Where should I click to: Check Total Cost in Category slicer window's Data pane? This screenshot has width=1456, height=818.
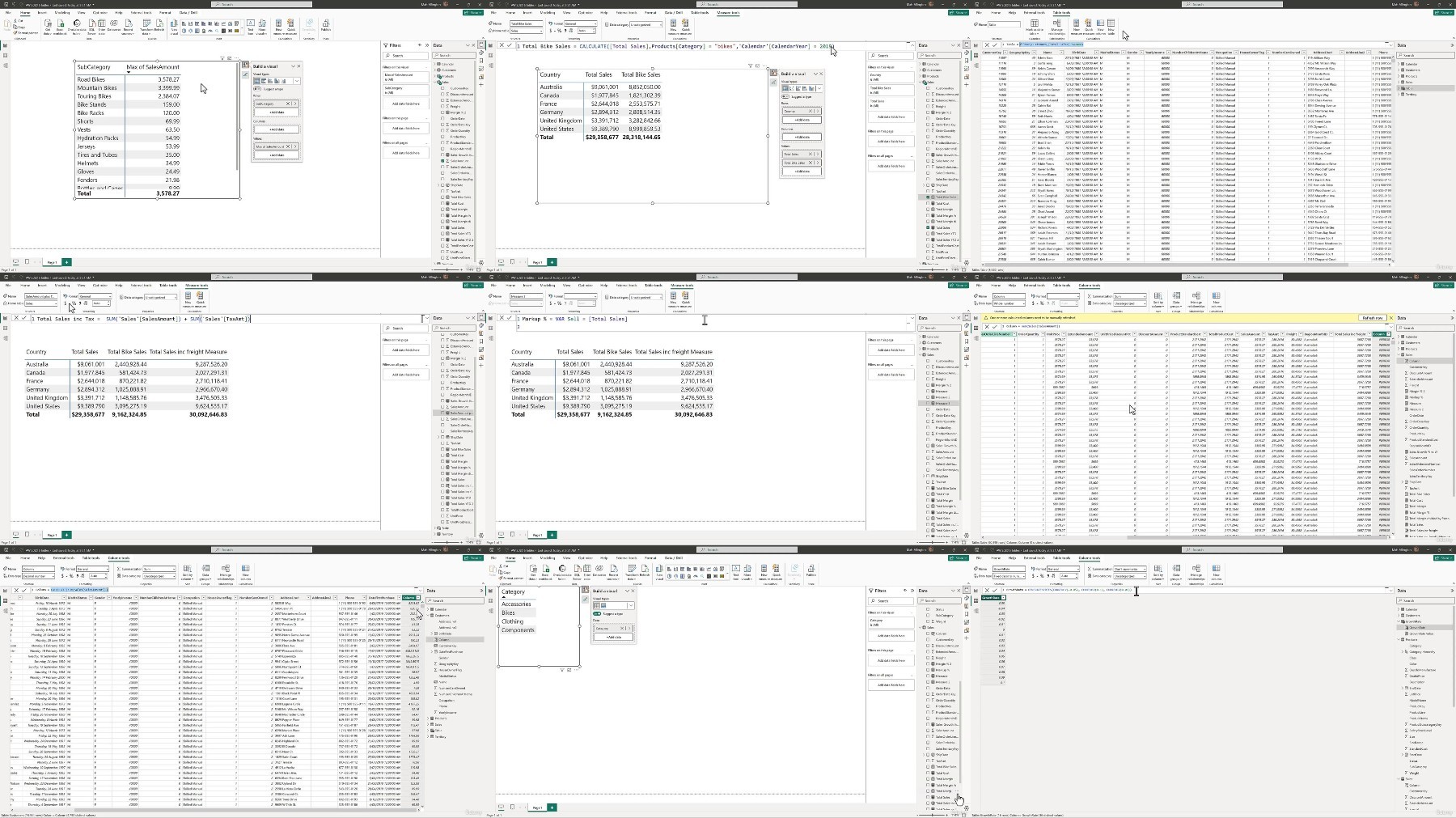coord(929,773)
